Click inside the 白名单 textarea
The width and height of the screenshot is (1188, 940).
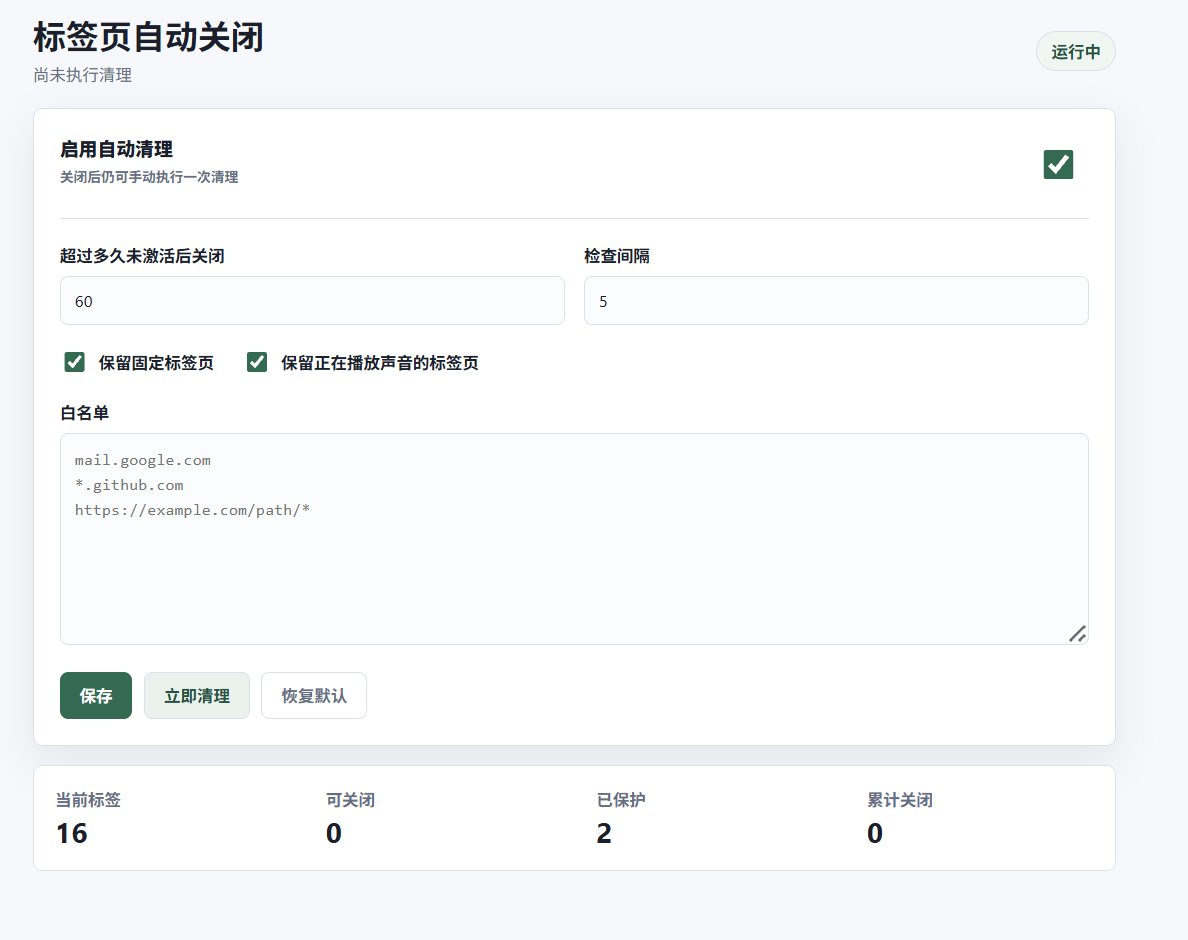(574, 539)
